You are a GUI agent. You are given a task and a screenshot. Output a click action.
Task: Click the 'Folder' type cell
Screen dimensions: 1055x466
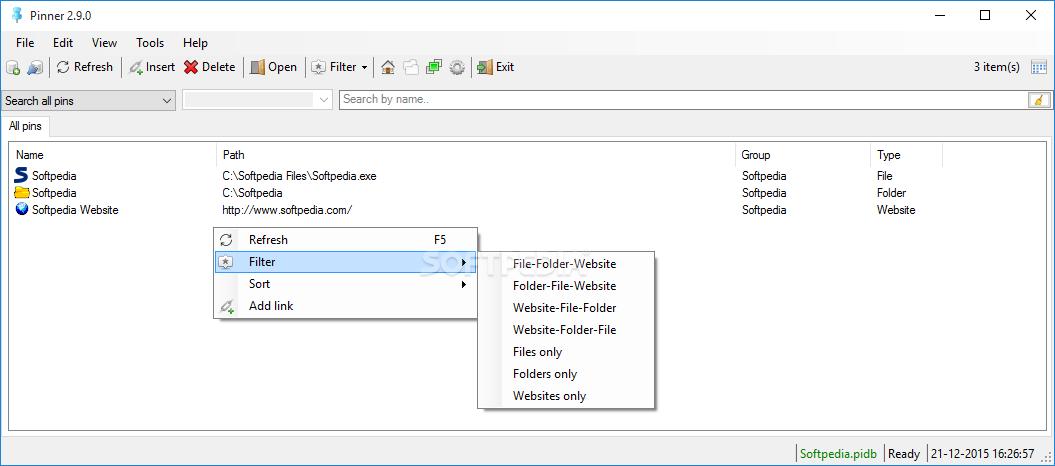point(892,193)
